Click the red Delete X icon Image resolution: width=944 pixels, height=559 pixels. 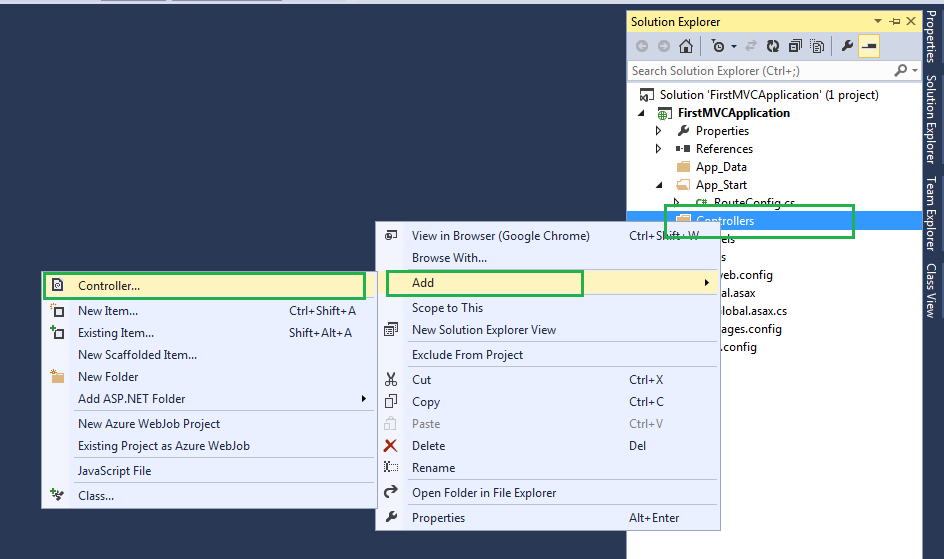[x=391, y=446]
